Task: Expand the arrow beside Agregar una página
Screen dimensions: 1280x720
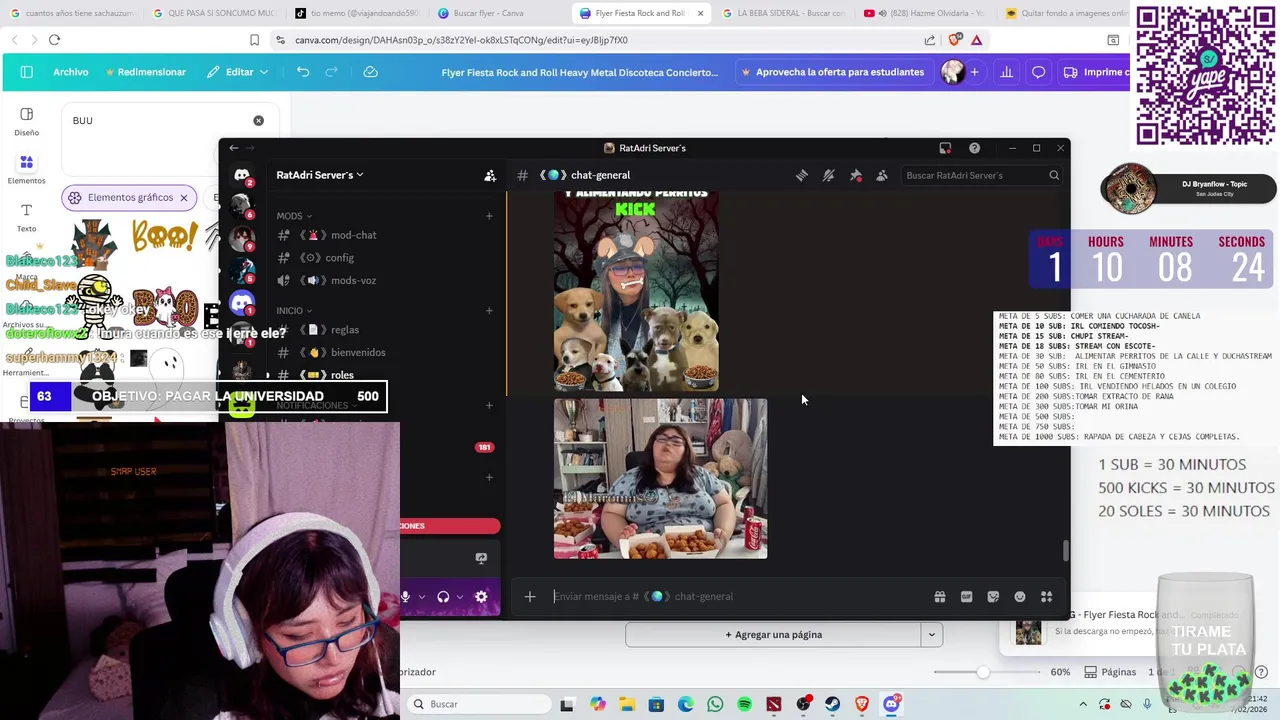Action: tap(931, 635)
